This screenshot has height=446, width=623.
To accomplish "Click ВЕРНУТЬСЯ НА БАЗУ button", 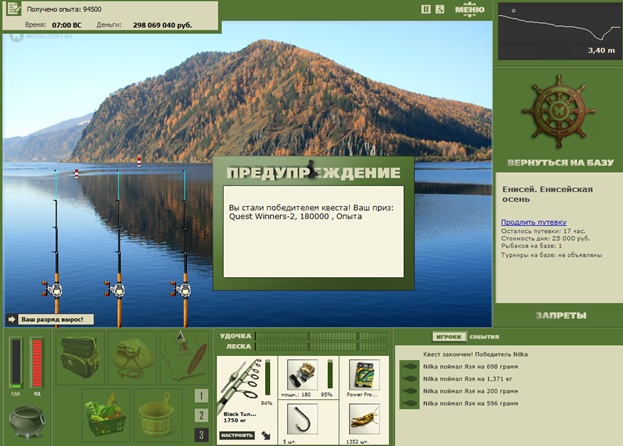I will (560, 162).
